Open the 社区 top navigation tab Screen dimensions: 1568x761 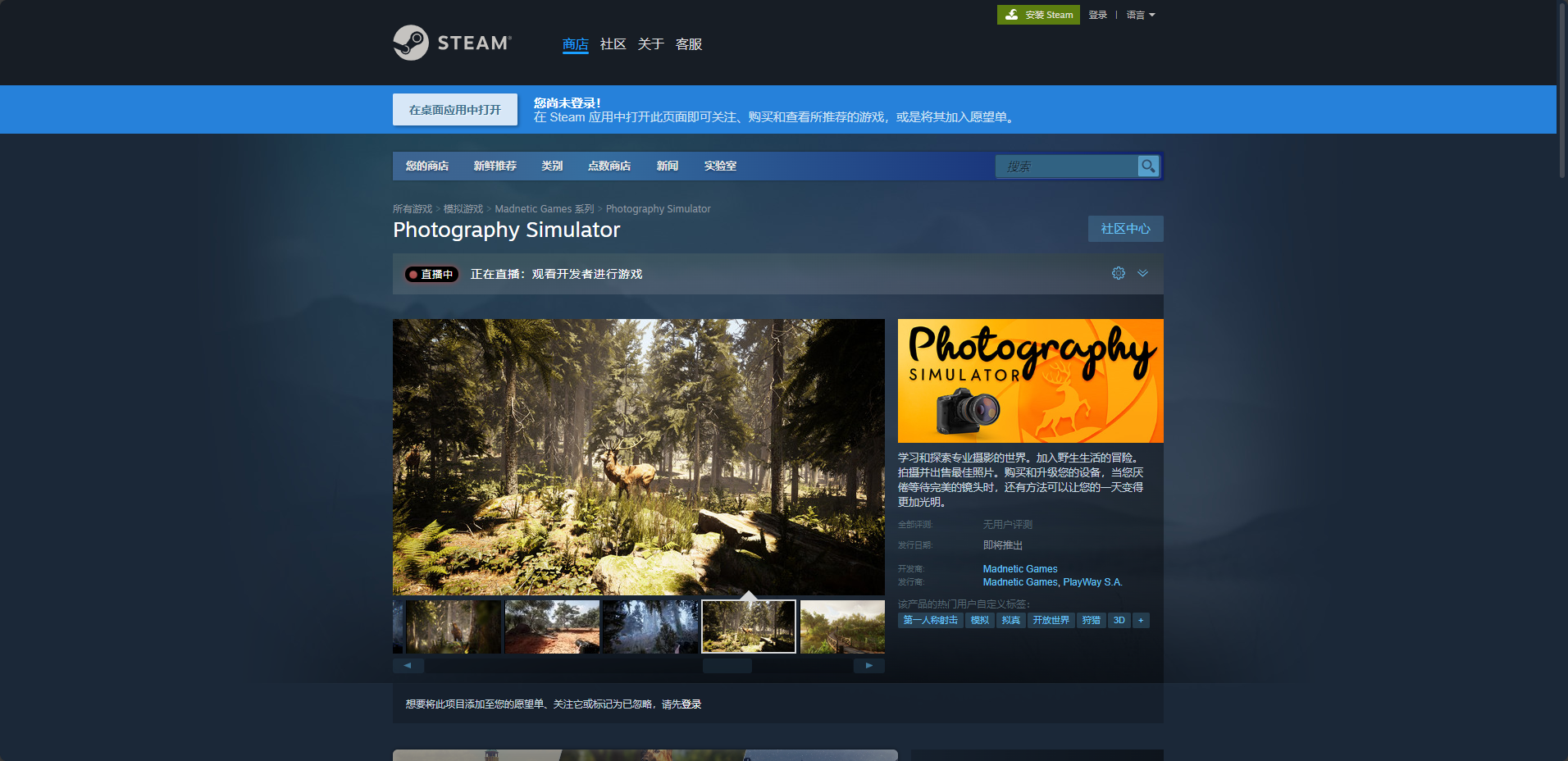pos(613,44)
